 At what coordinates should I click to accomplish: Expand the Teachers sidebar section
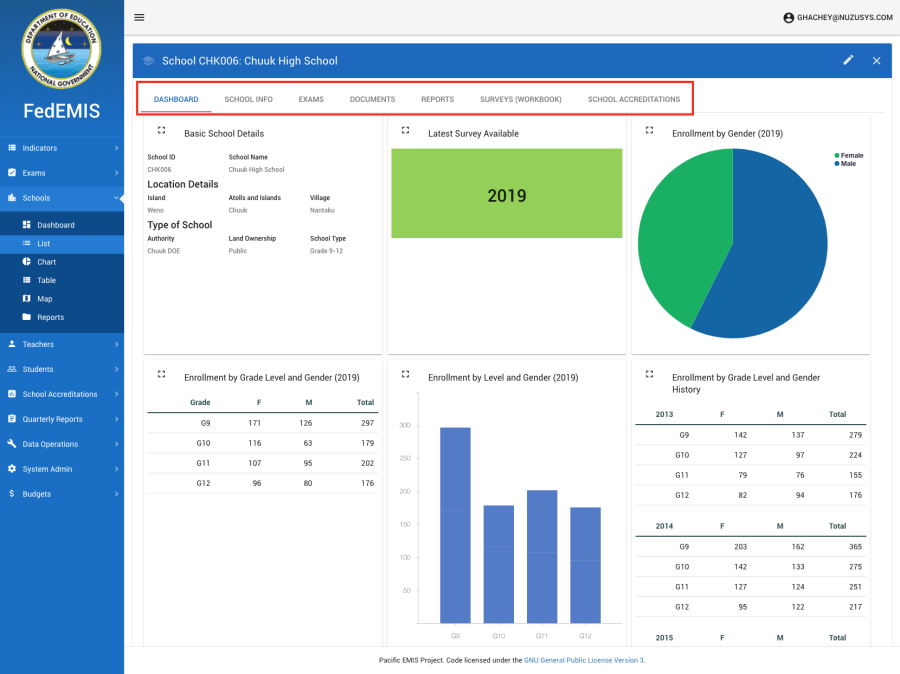[62, 344]
